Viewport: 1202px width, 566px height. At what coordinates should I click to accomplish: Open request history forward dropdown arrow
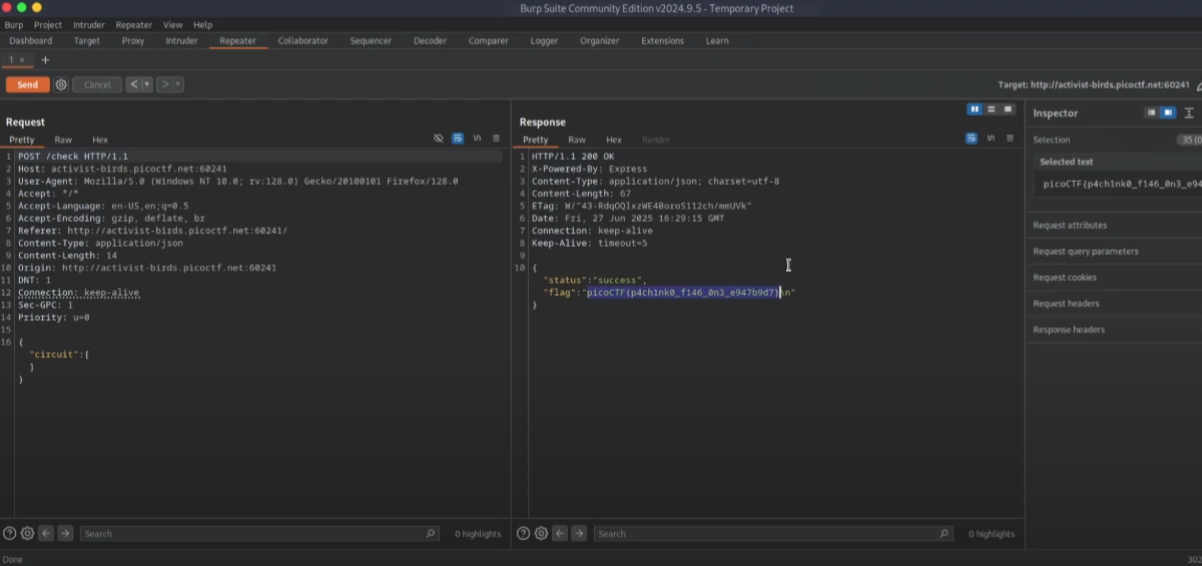[x=179, y=85]
